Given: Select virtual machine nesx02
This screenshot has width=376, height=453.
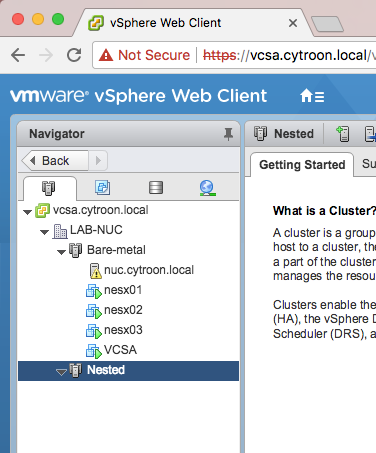Looking at the screenshot, I should [x=123, y=310].
